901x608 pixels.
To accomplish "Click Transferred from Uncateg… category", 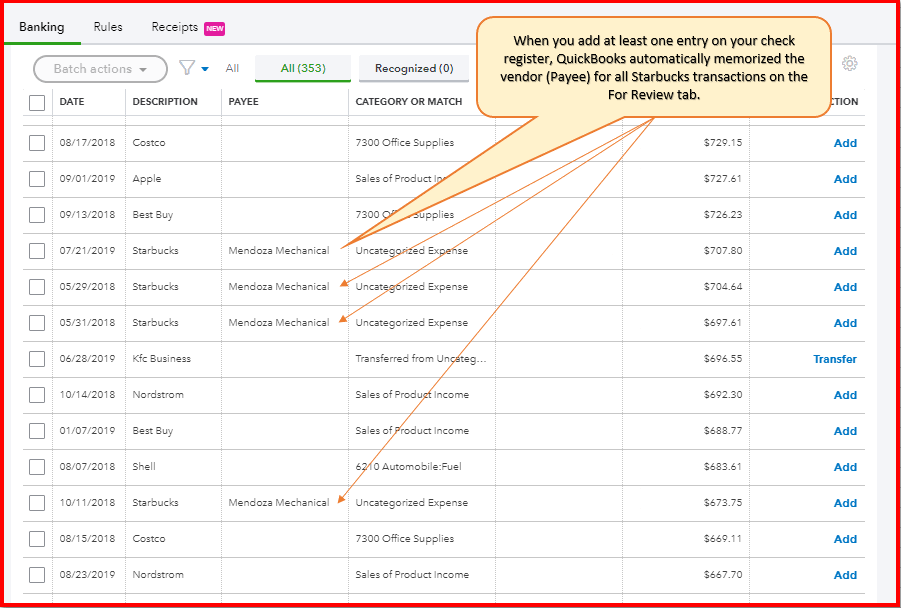I will click(421, 359).
